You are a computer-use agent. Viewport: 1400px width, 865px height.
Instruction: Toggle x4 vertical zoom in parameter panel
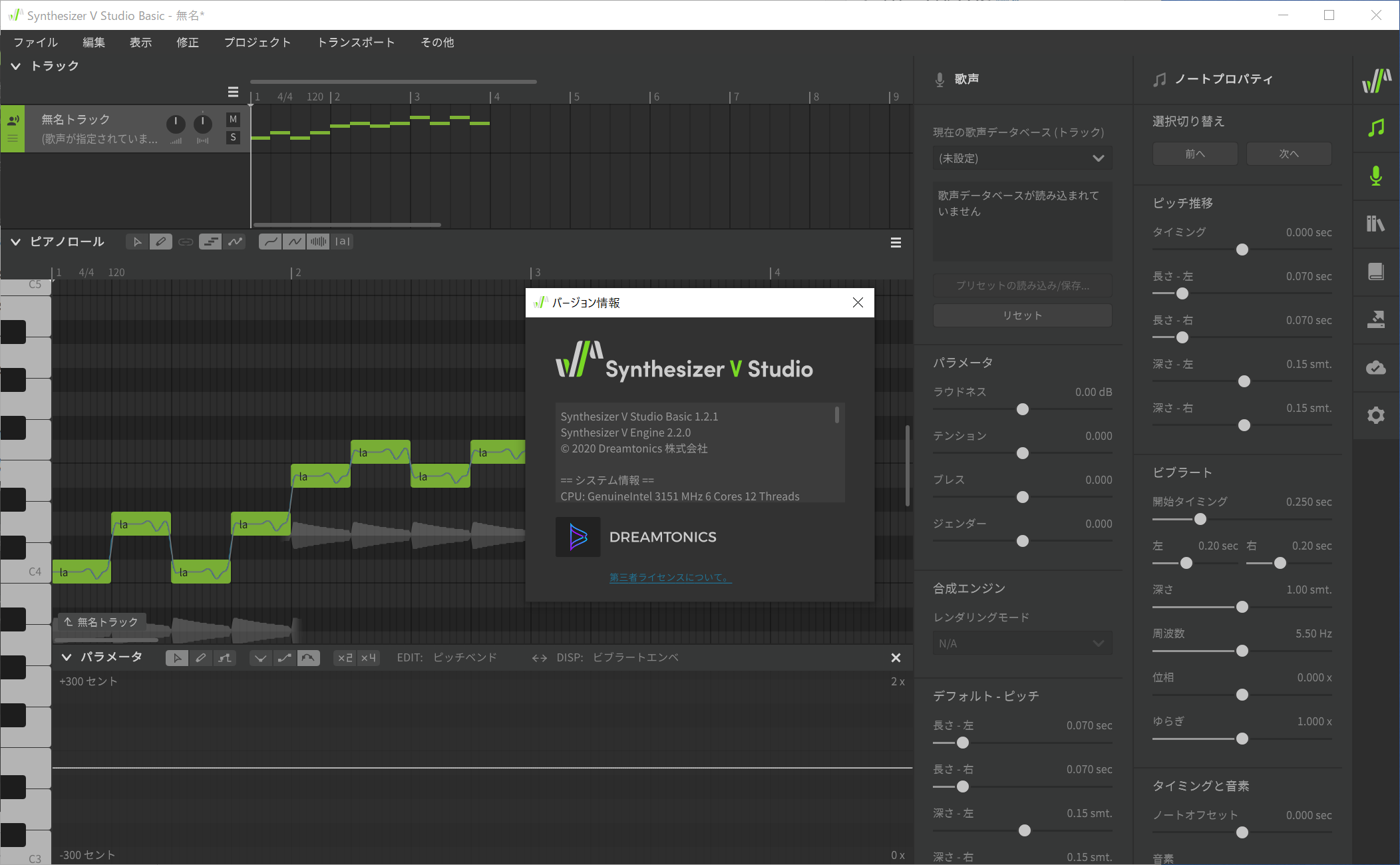368,658
